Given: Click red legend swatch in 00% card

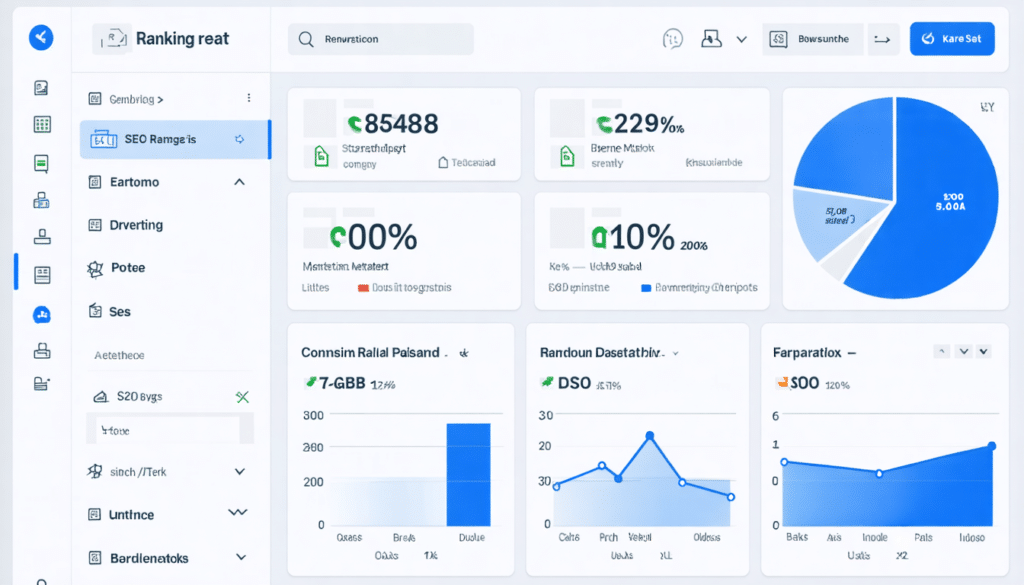Looking at the screenshot, I should point(363,288).
